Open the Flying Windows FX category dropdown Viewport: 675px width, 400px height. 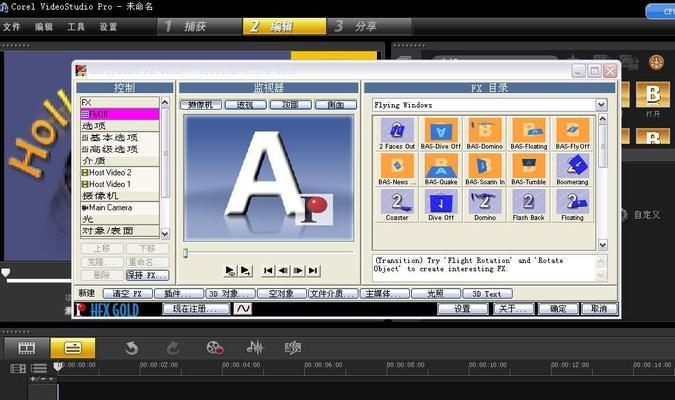pyautogui.click(x=601, y=105)
